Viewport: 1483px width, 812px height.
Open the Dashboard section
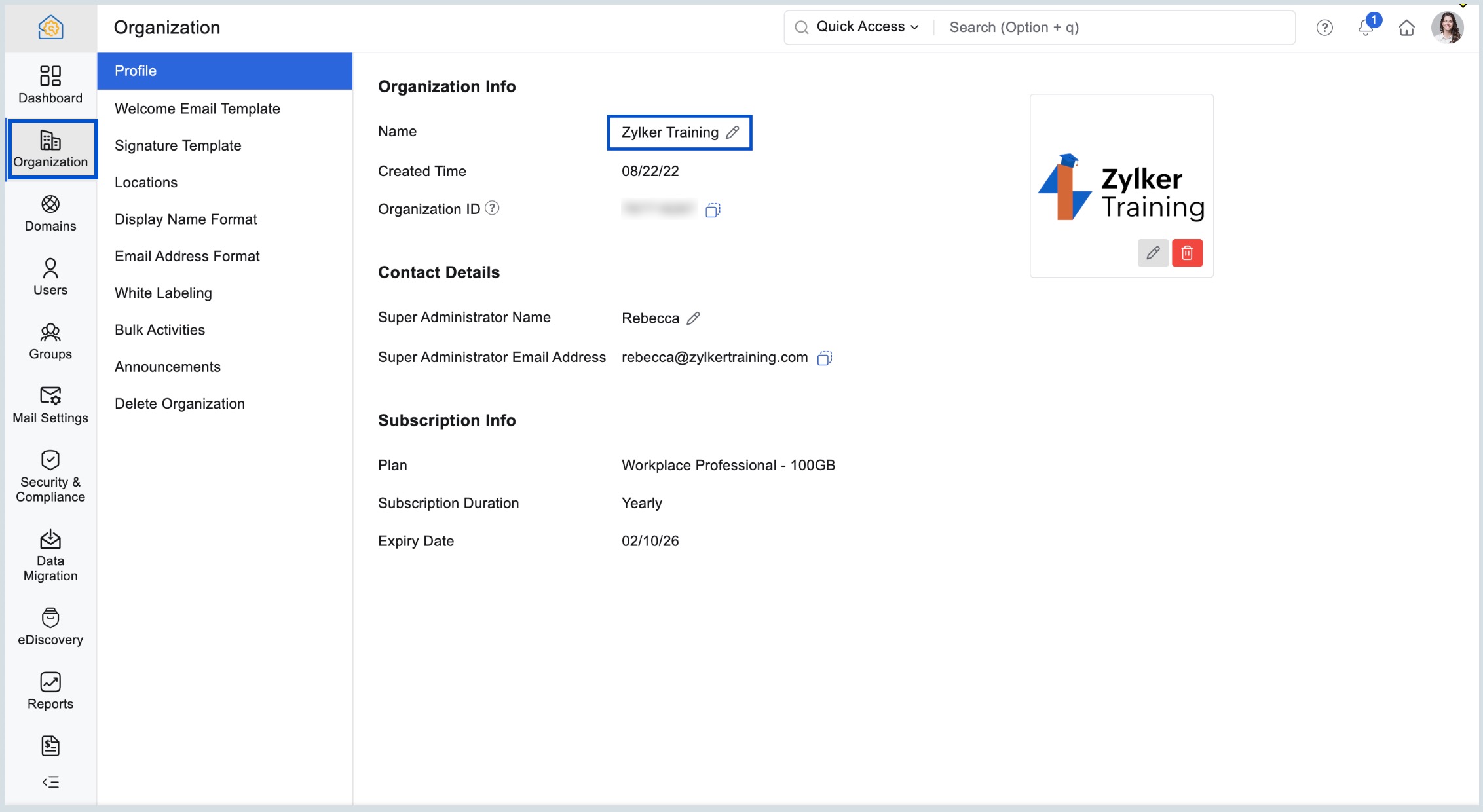tap(50, 85)
